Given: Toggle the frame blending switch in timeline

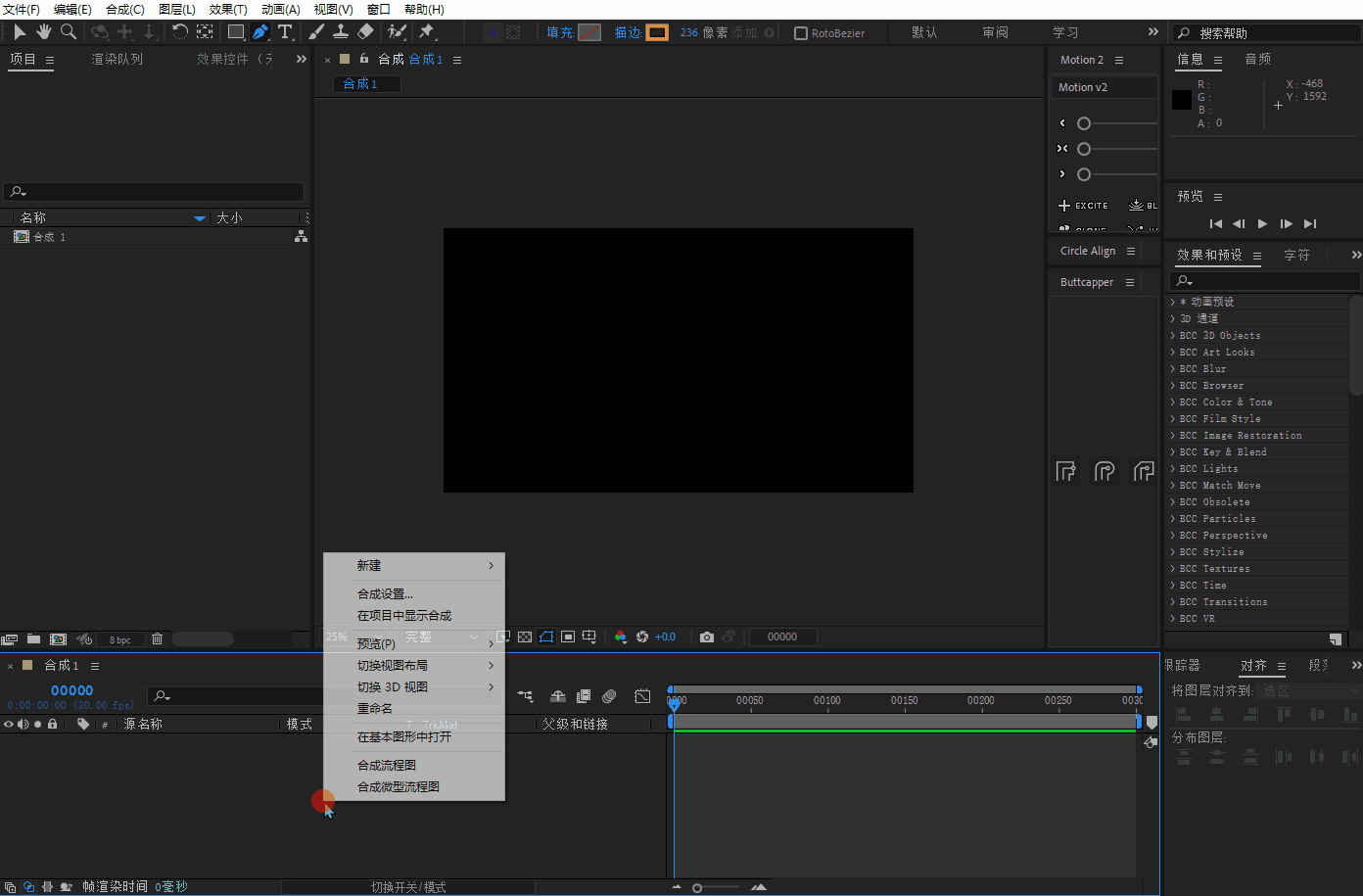Looking at the screenshot, I should click(x=584, y=696).
